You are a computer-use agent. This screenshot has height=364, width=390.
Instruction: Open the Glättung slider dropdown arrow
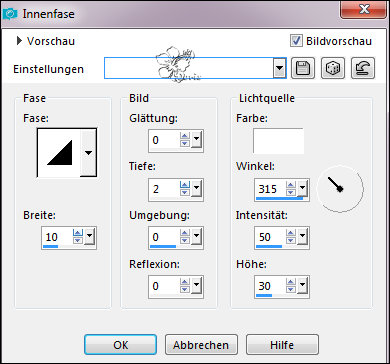pyautogui.click(x=196, y=140)
